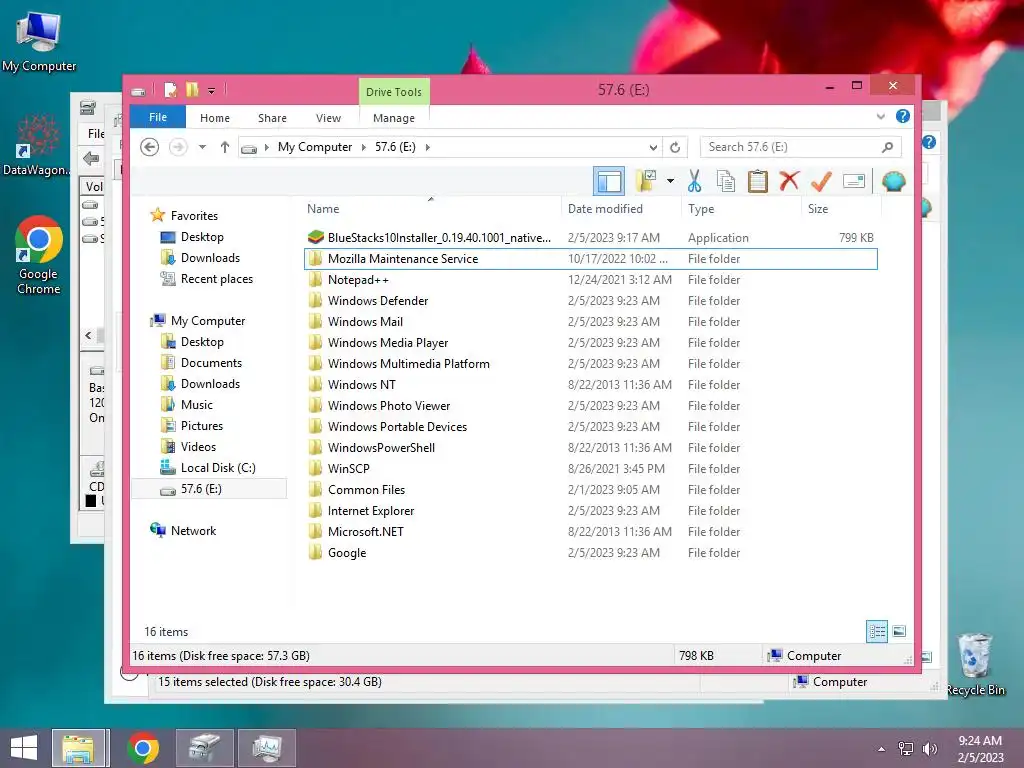Click the Properties quick access icon
The image size is (1024, 768).
pyautogui.click(x=170, y=90)
